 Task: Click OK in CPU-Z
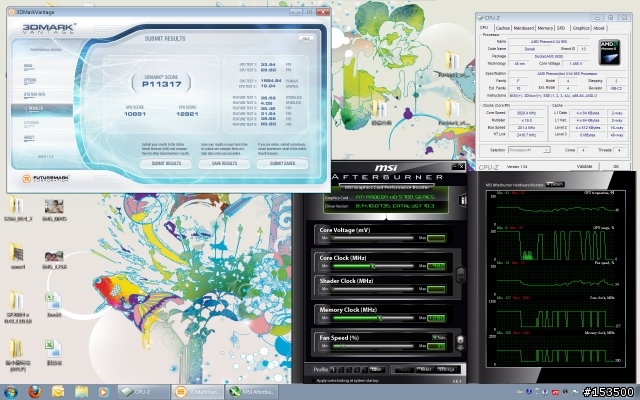616,167
